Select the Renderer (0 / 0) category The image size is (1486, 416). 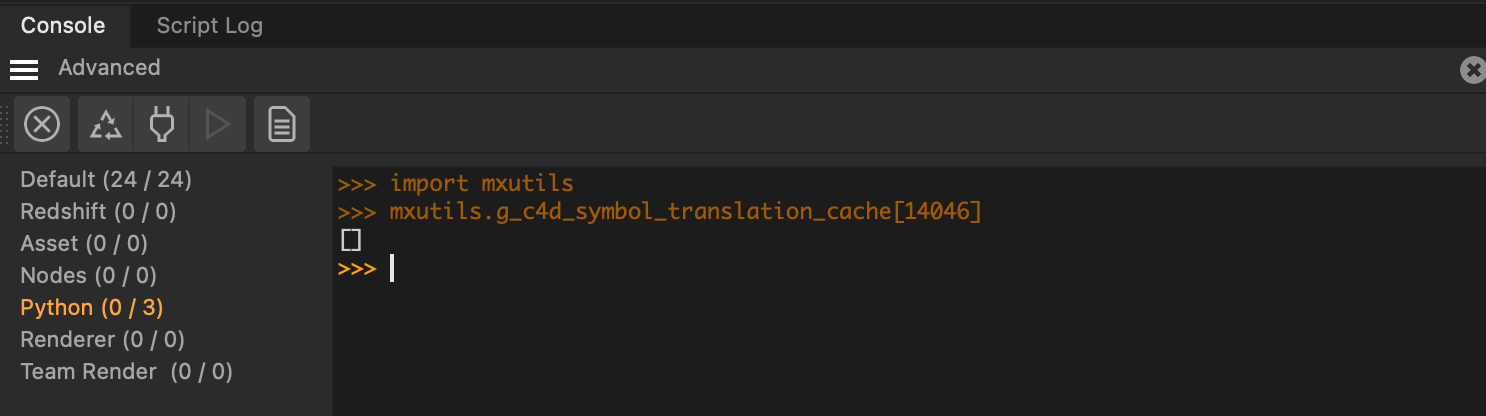[x=102, y=340]
